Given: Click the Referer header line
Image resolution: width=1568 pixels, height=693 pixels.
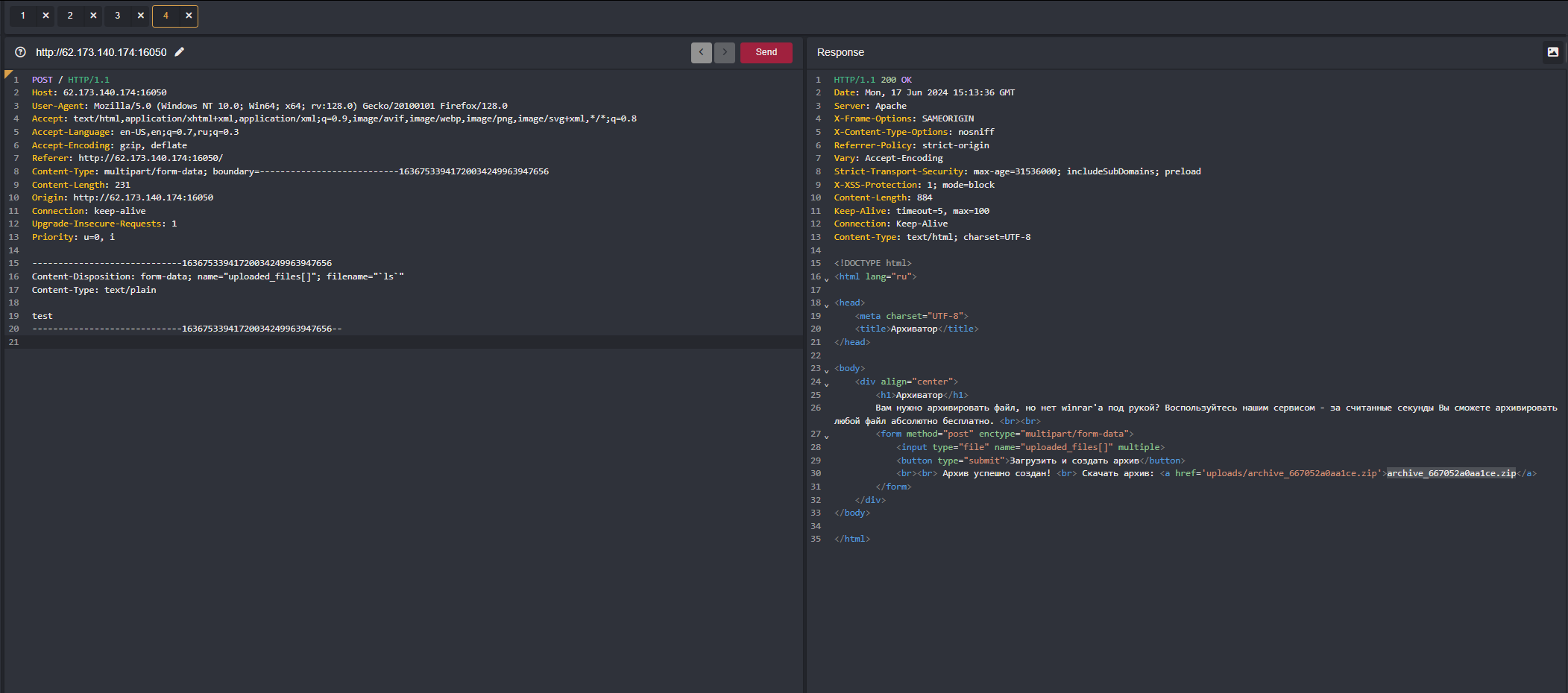Looking at the screenshot, I should coord(127,158).
